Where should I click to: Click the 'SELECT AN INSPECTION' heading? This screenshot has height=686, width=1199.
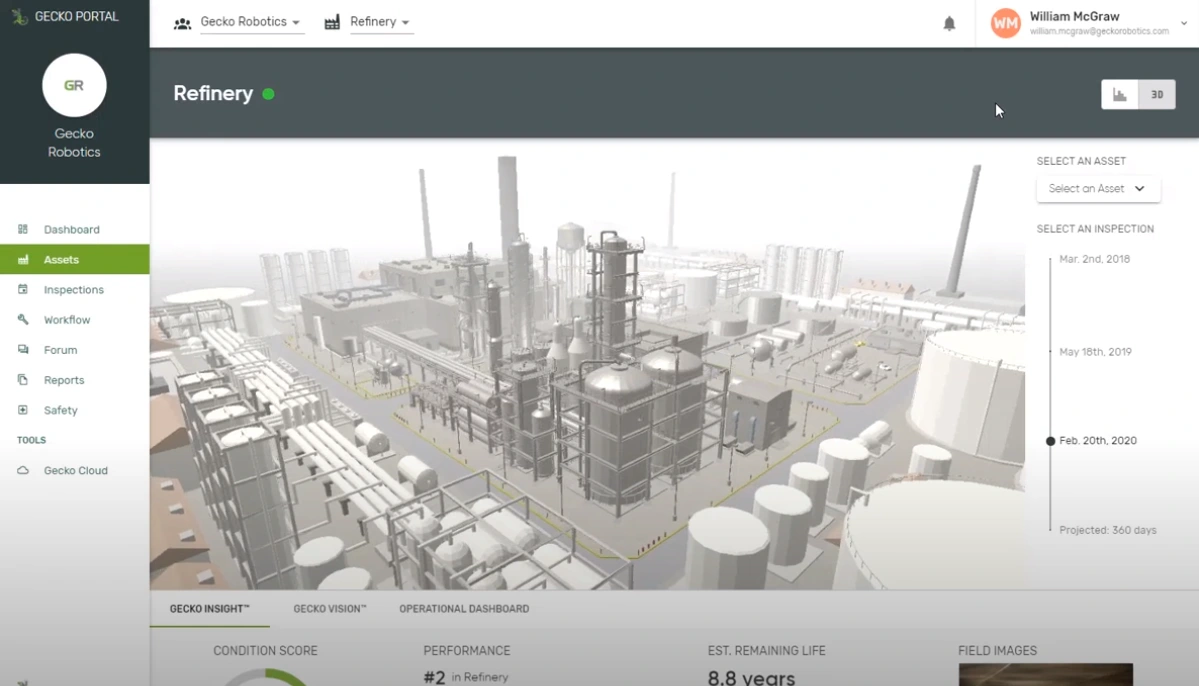[x=1095, y=229]
